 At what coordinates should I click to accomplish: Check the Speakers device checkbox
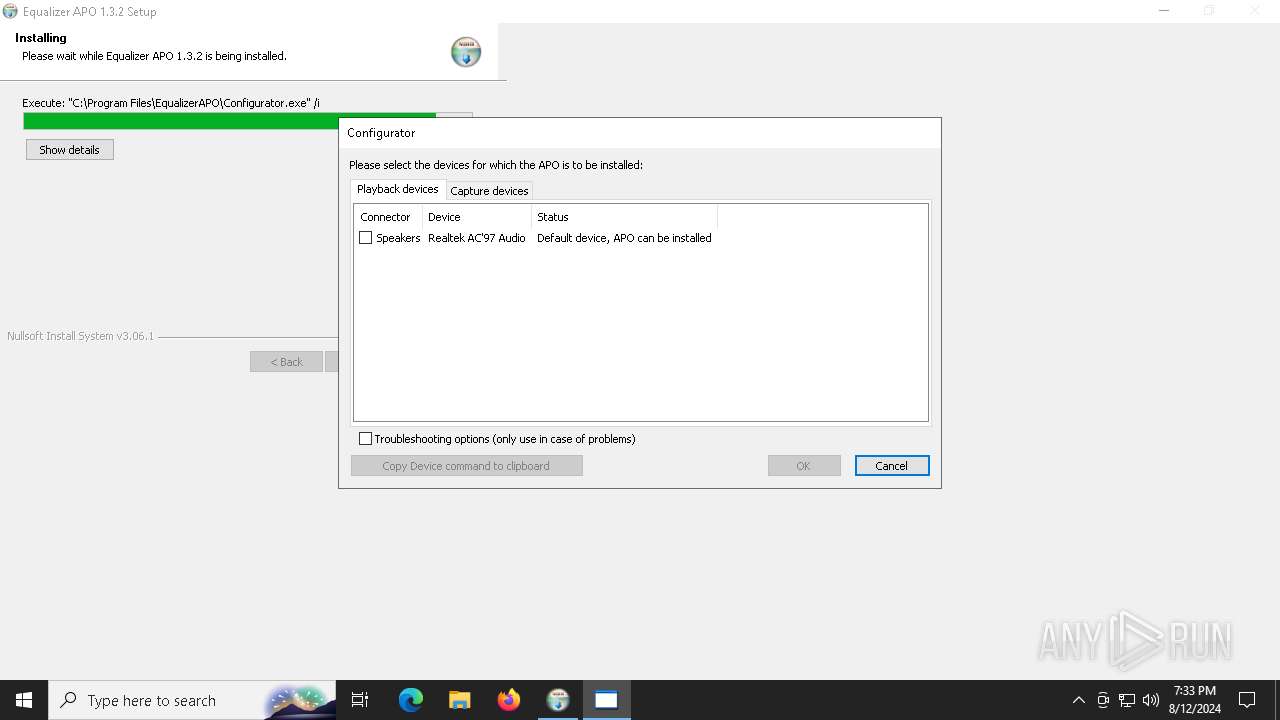coord(365,238)
